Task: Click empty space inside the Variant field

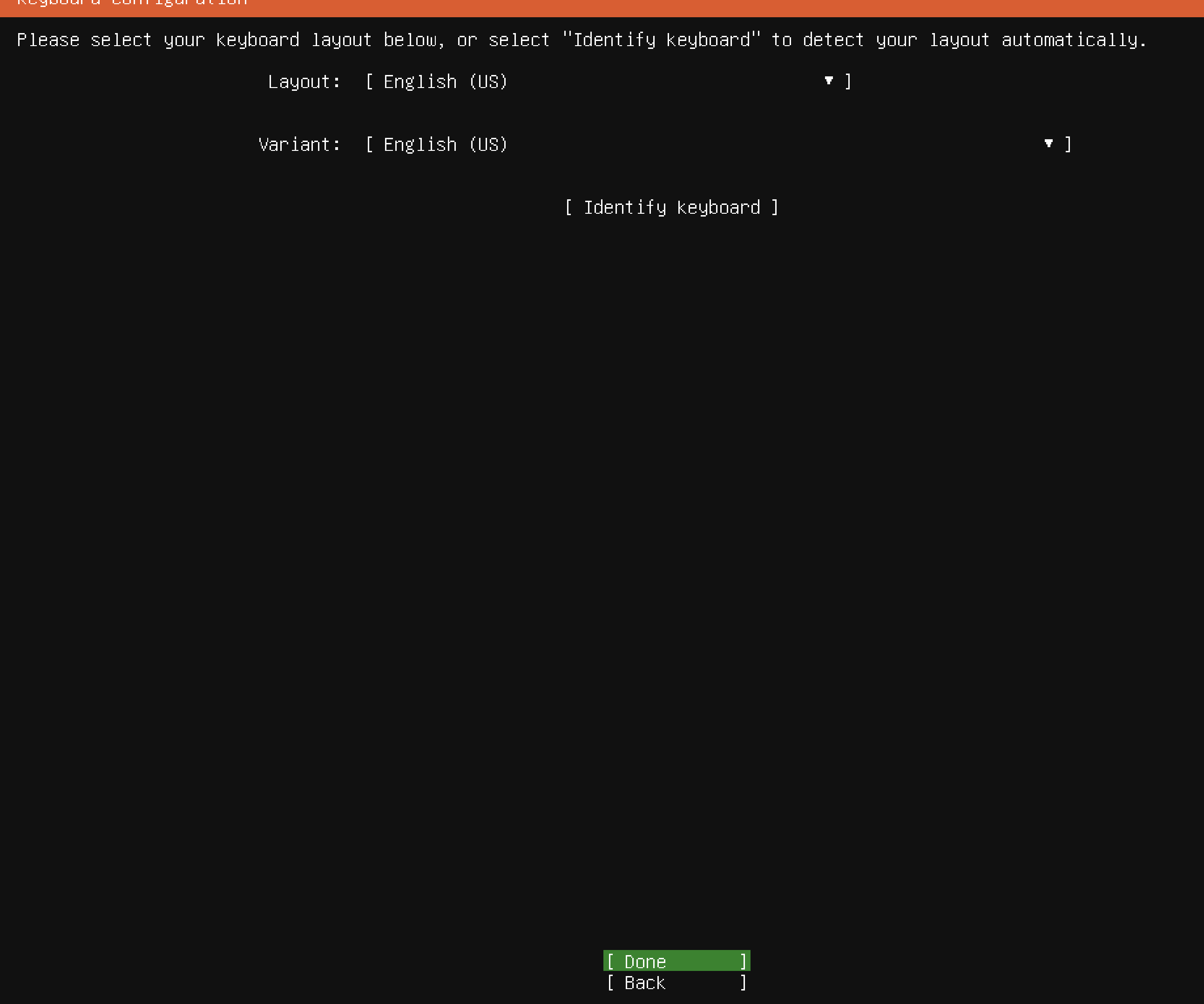Action: (x=774, y=144)
